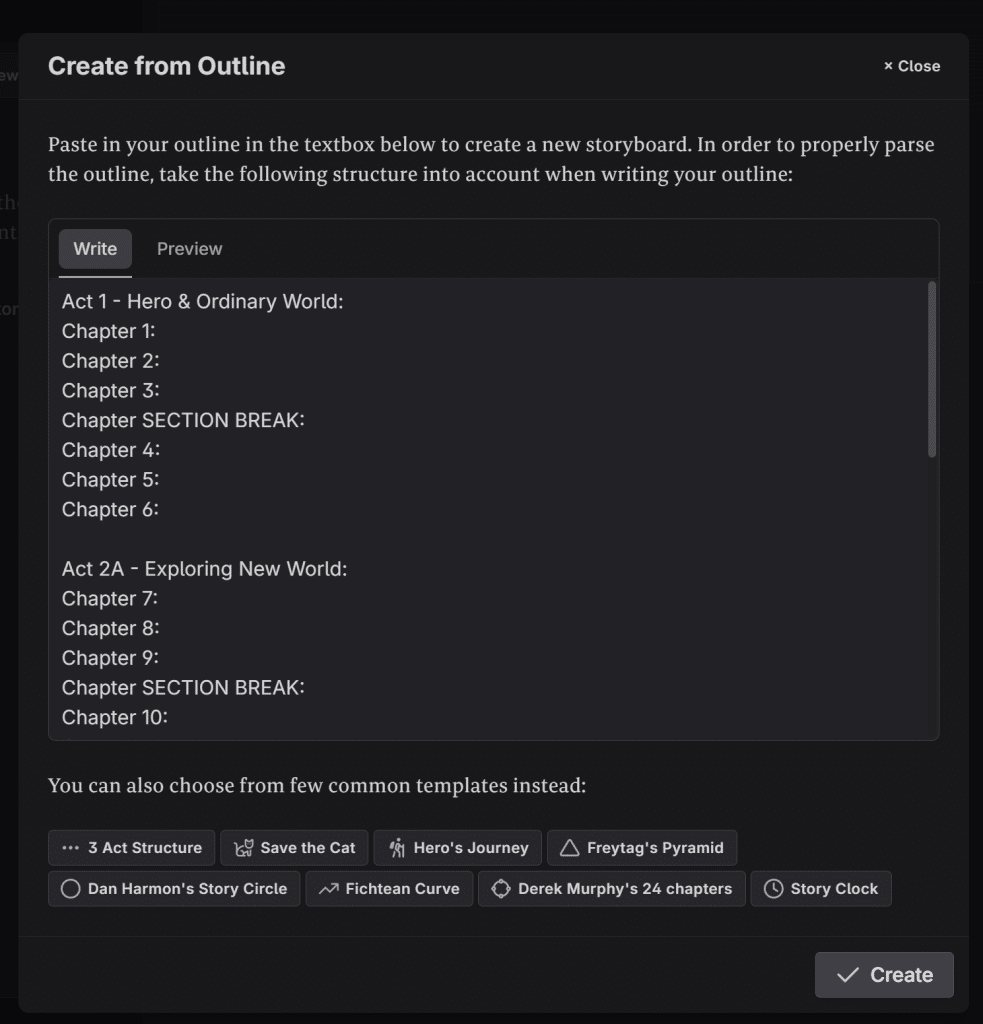Select the Hero's Journey template label

coord(470,848)
